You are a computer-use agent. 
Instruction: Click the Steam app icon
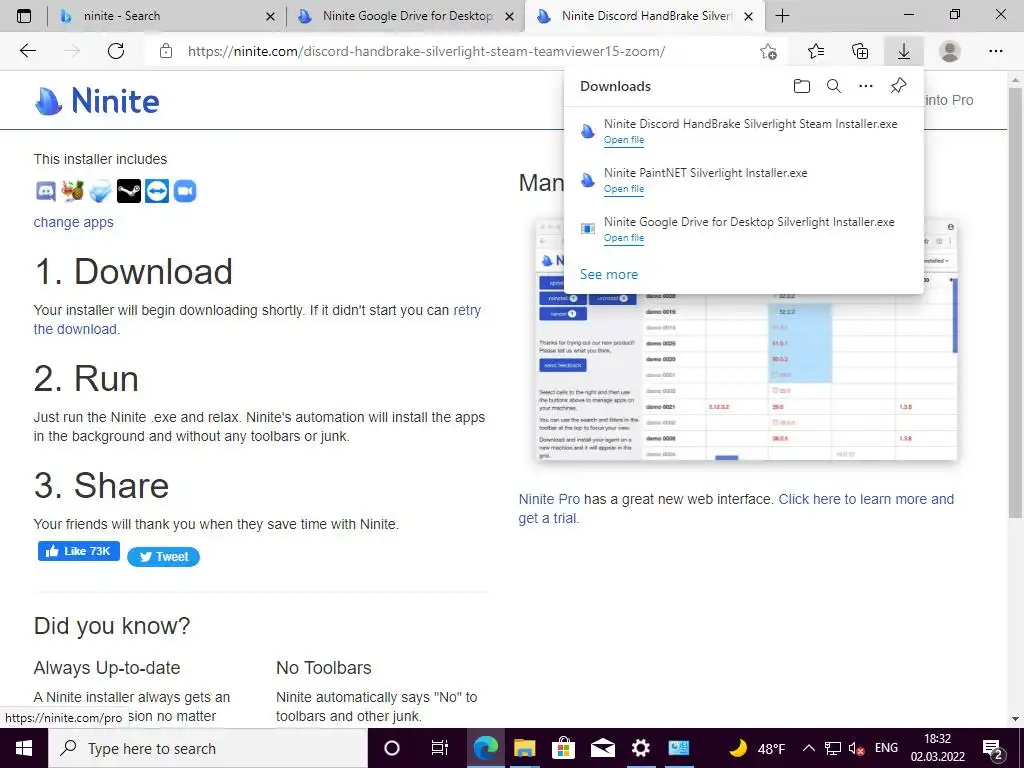[x=129, y=191]
